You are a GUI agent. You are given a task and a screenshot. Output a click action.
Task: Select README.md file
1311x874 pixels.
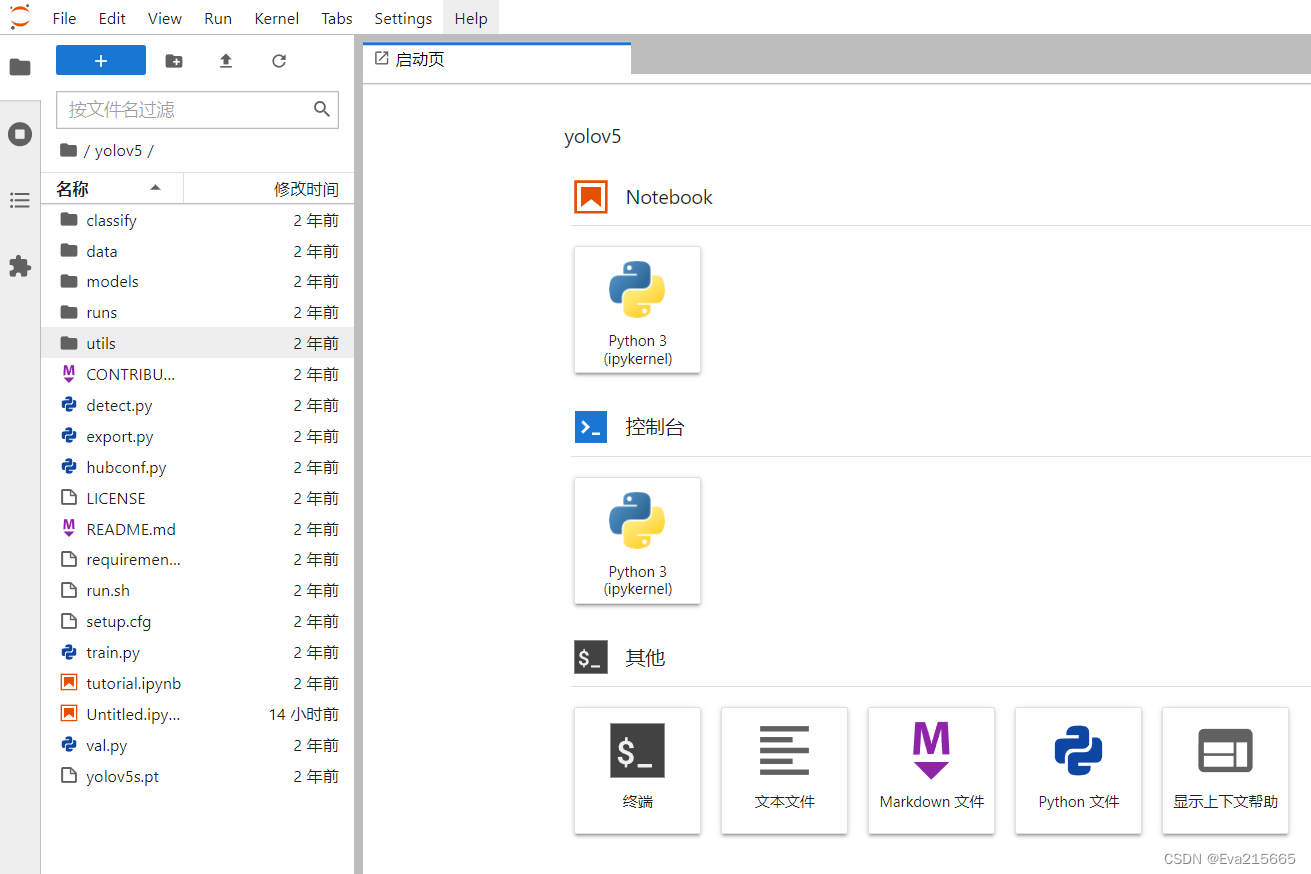[x=197, y=529]
